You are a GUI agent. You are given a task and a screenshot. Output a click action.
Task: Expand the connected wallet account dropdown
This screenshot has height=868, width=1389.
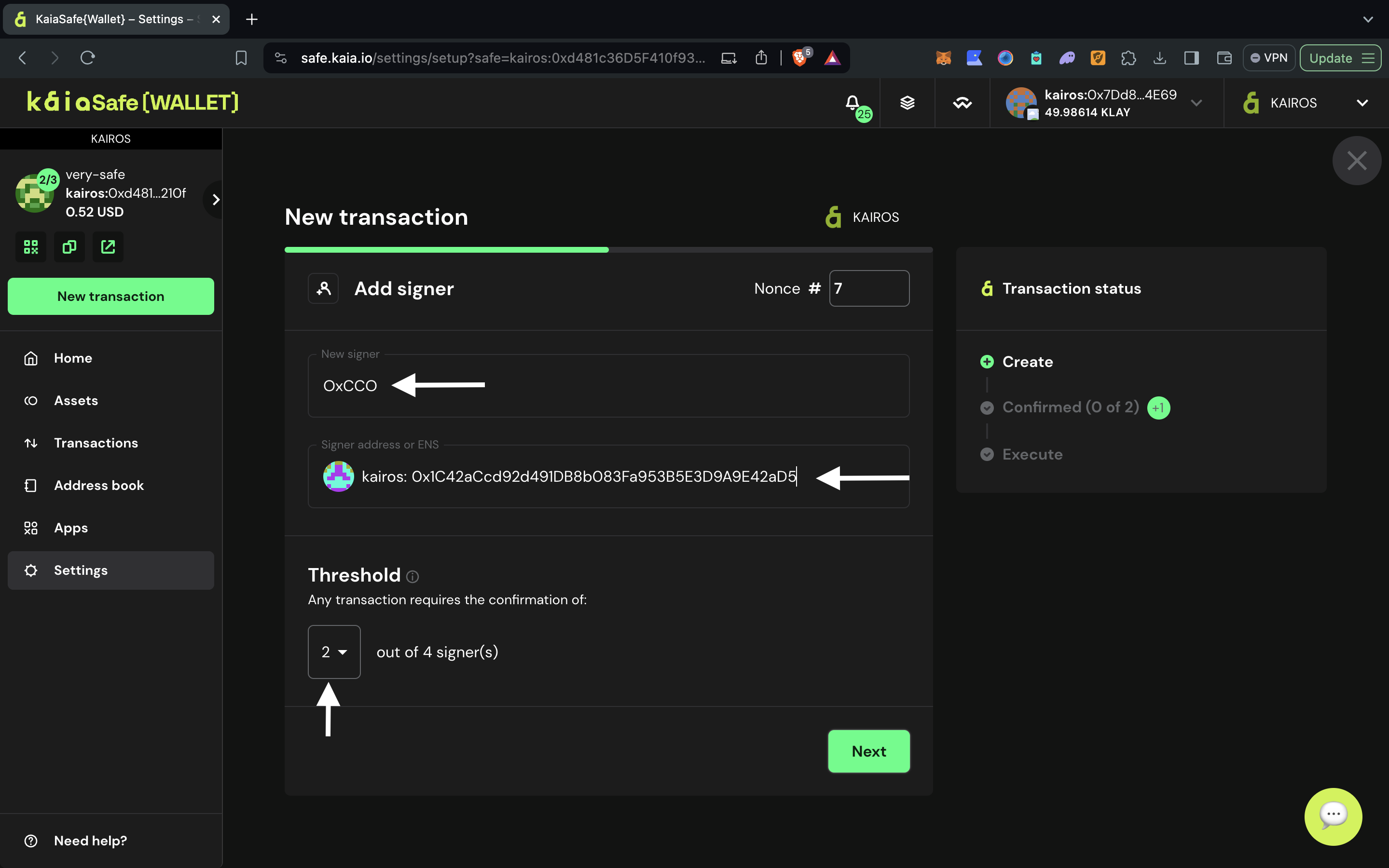click(1196, 103)
